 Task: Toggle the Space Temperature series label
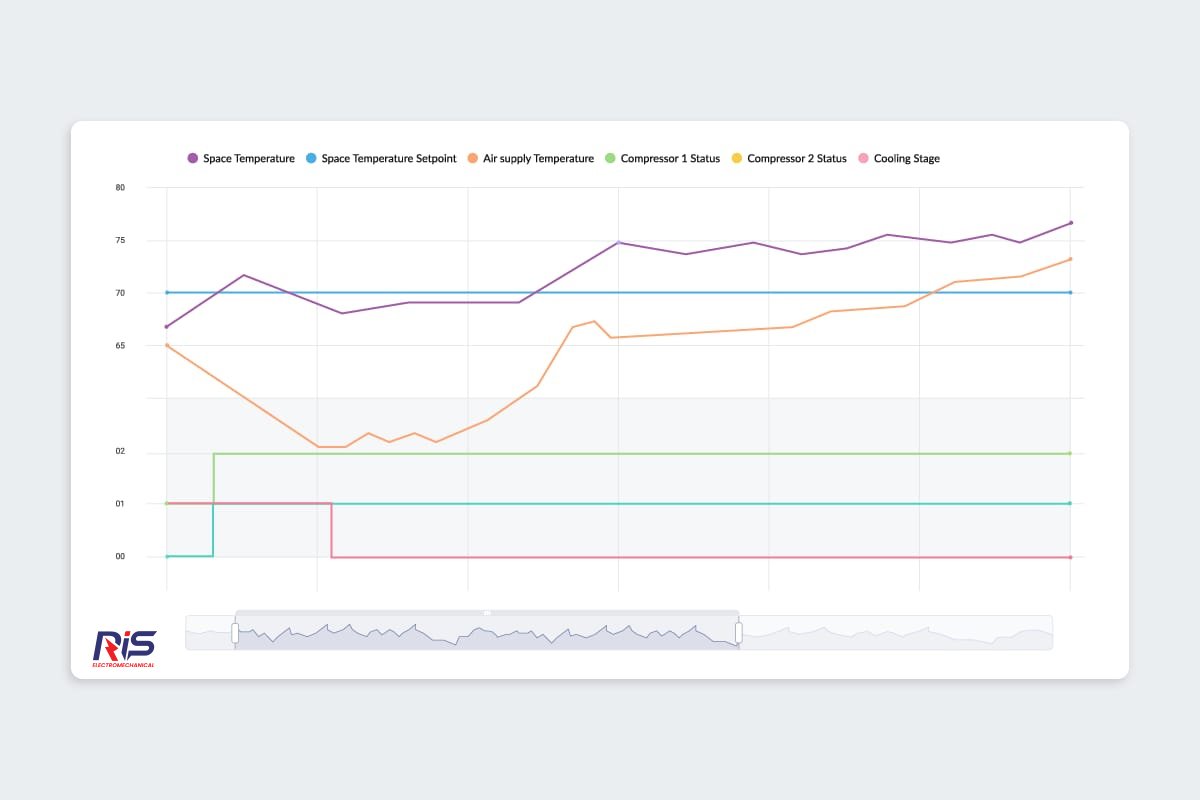click(x=249, y=159)
